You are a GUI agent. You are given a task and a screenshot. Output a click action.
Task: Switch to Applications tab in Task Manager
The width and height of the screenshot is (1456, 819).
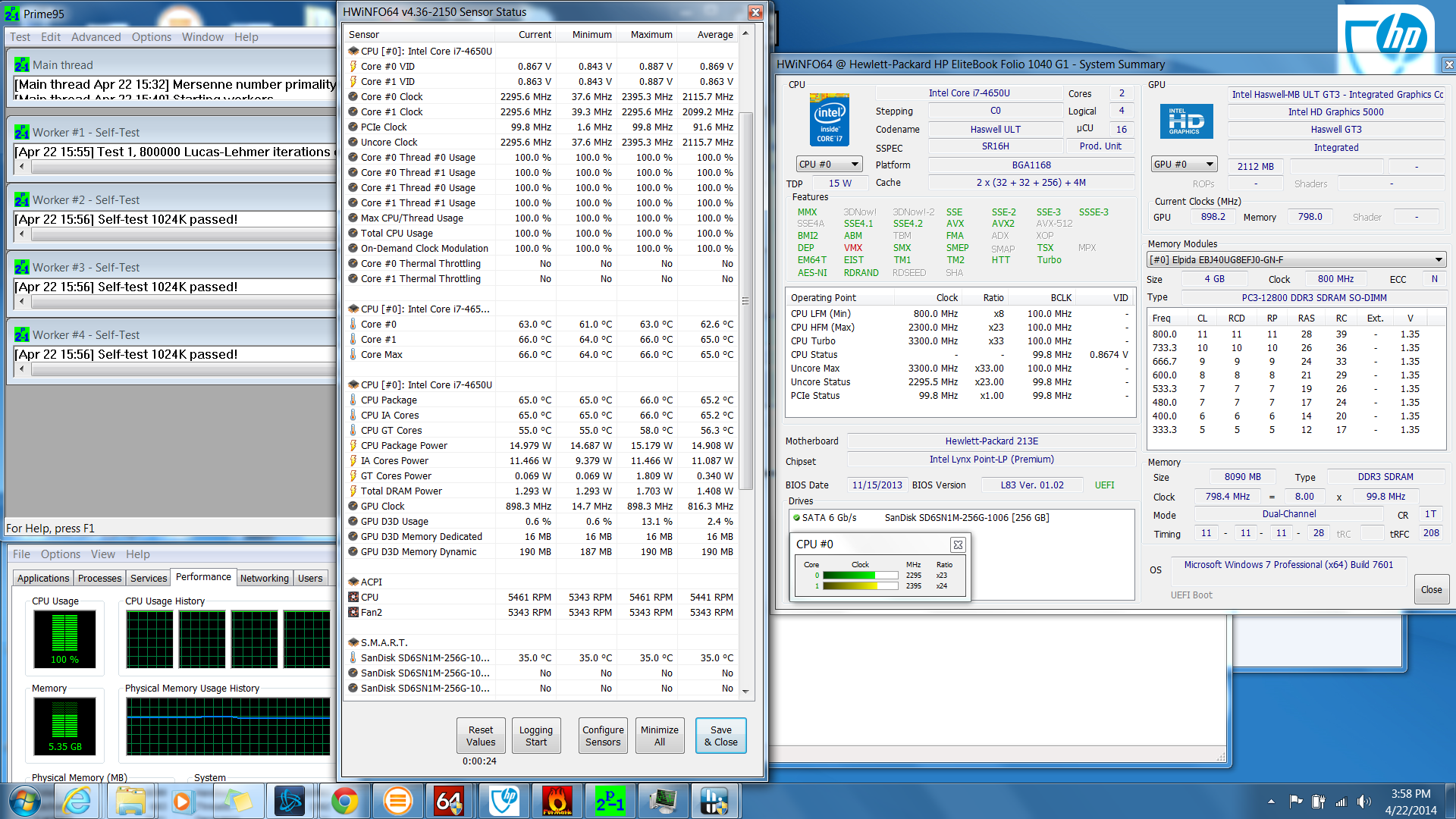point(43,578)
